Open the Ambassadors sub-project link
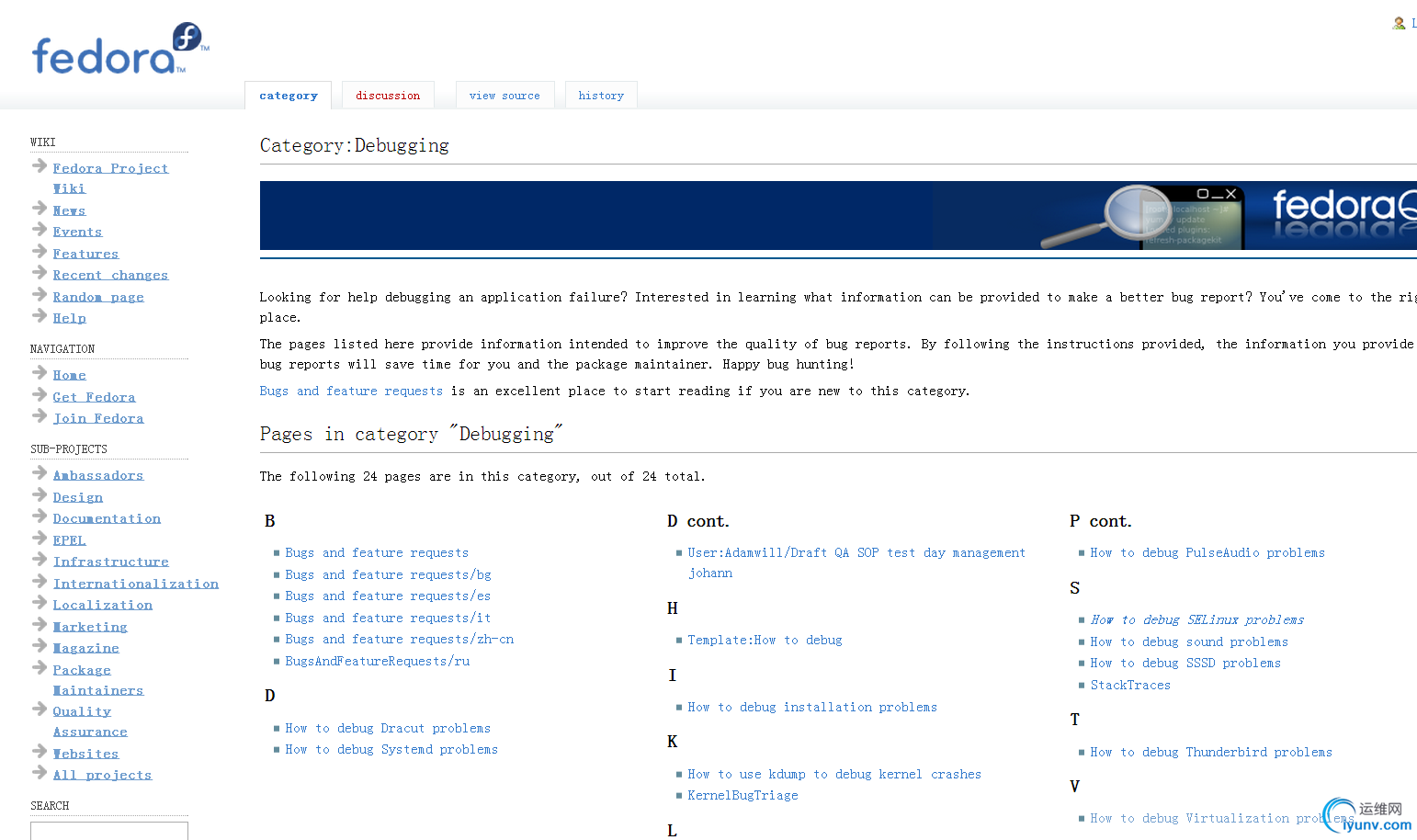Screen dimensions: 1417x840 pyautogui.click(x=98, y=475)
